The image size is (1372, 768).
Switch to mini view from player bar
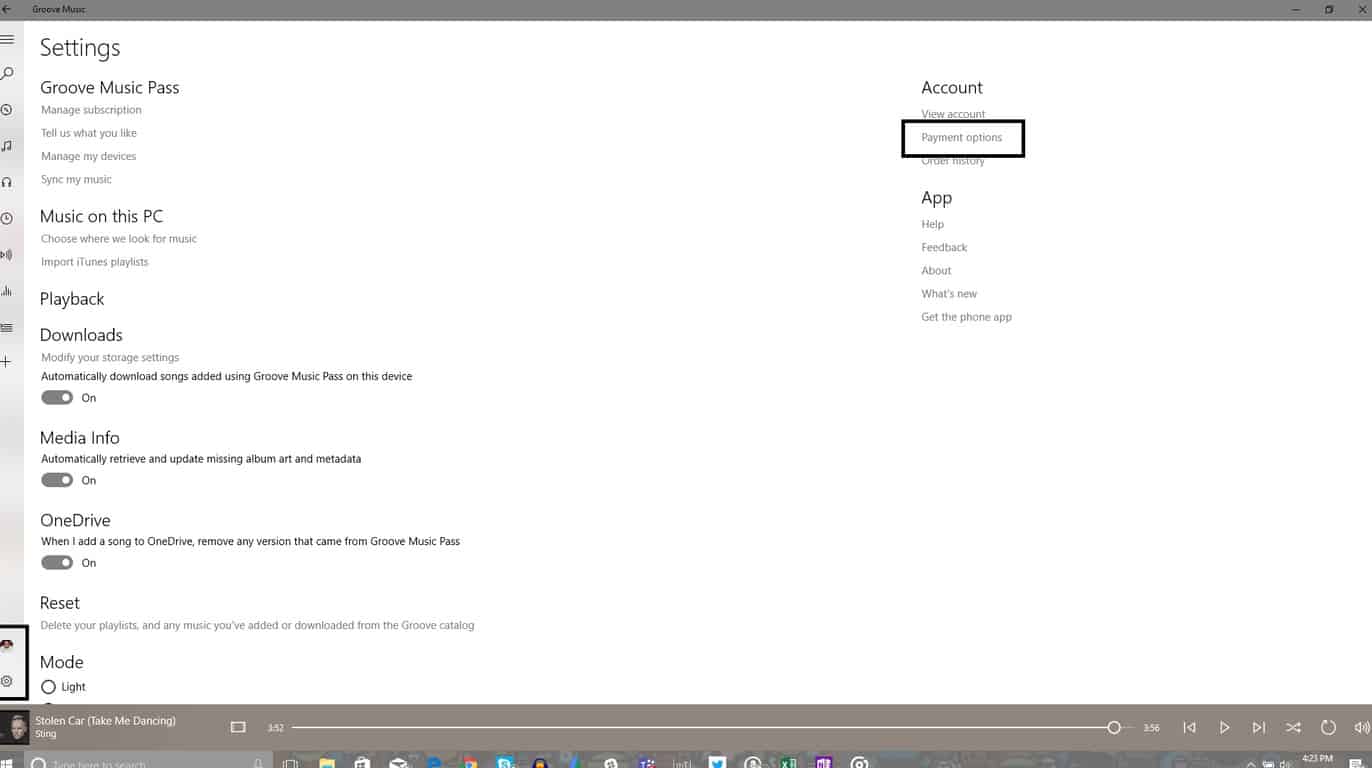click(x=238, y=727)
